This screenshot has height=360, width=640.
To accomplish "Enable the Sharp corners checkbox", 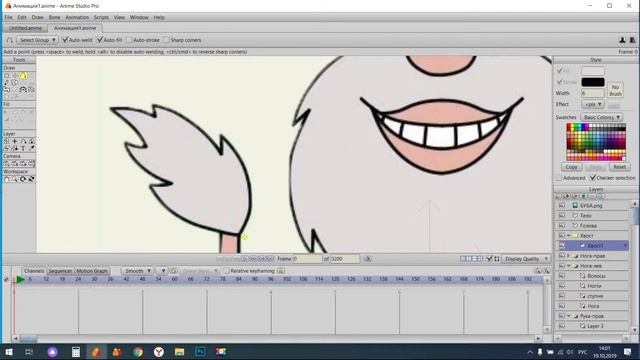I will click(x=167, y=40).
